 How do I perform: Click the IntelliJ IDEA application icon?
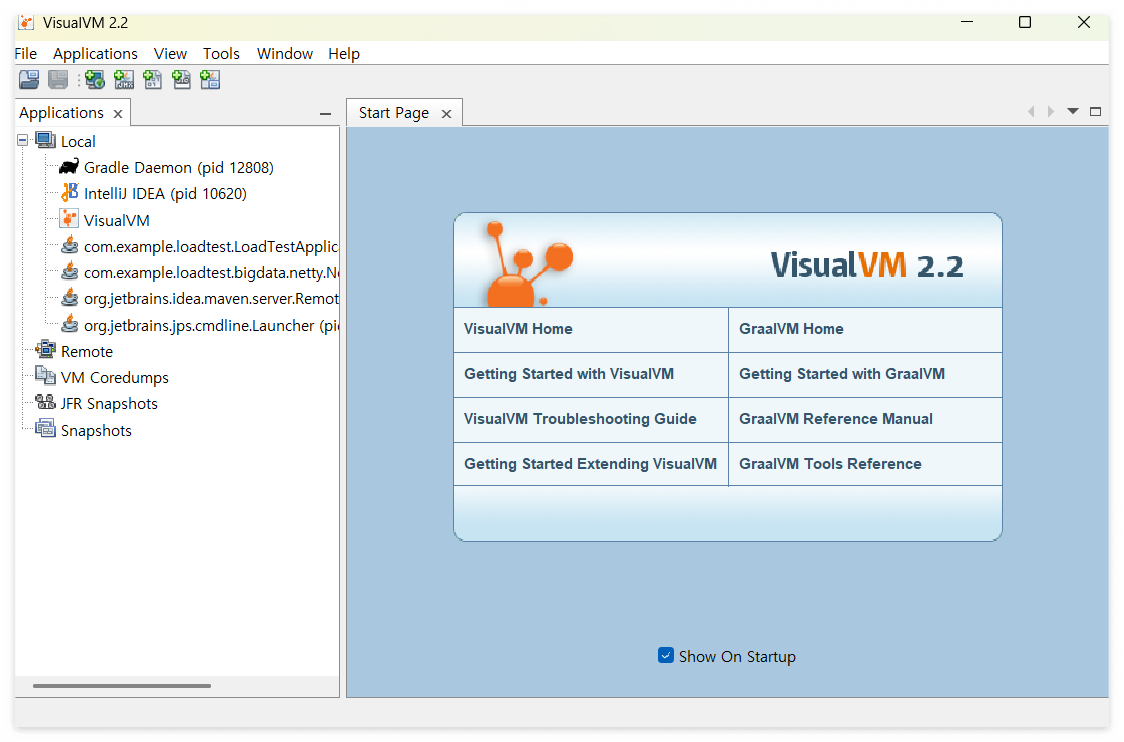point(70,193)
